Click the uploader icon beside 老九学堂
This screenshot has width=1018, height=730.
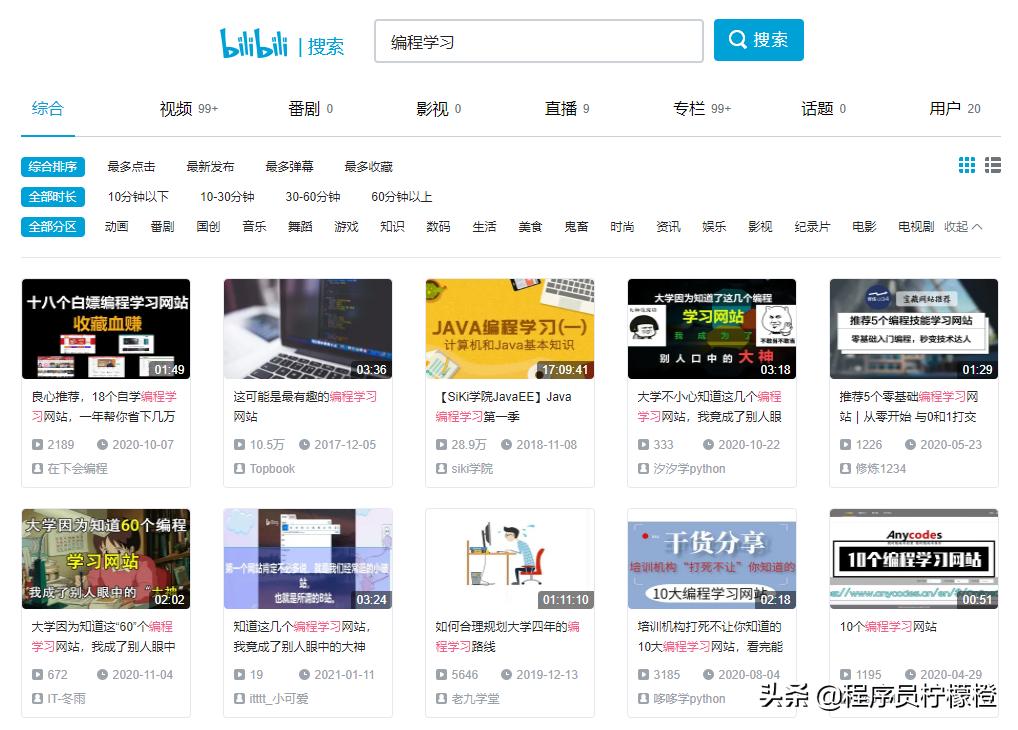click(439, 699)
